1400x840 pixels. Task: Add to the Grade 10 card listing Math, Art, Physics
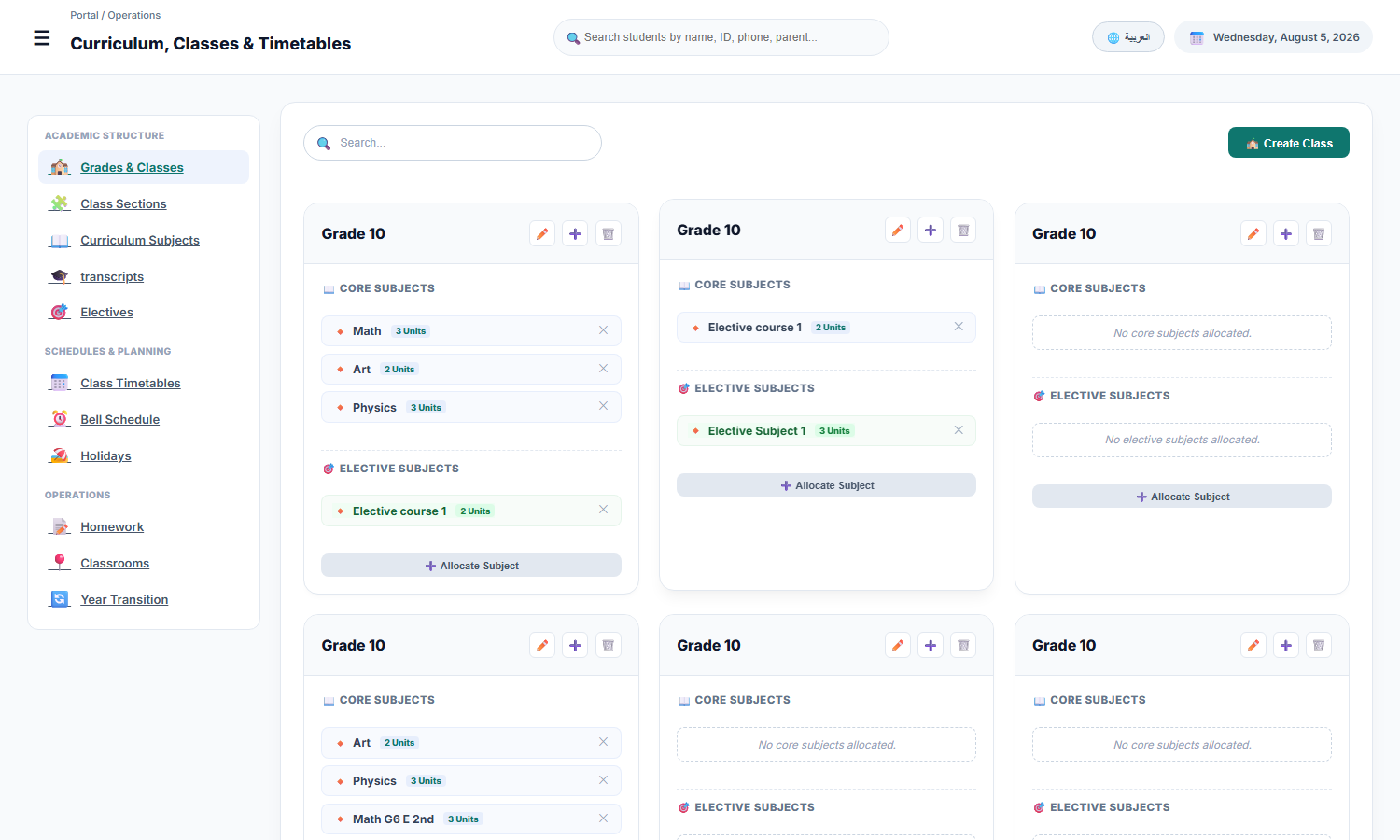pos(575,233)
